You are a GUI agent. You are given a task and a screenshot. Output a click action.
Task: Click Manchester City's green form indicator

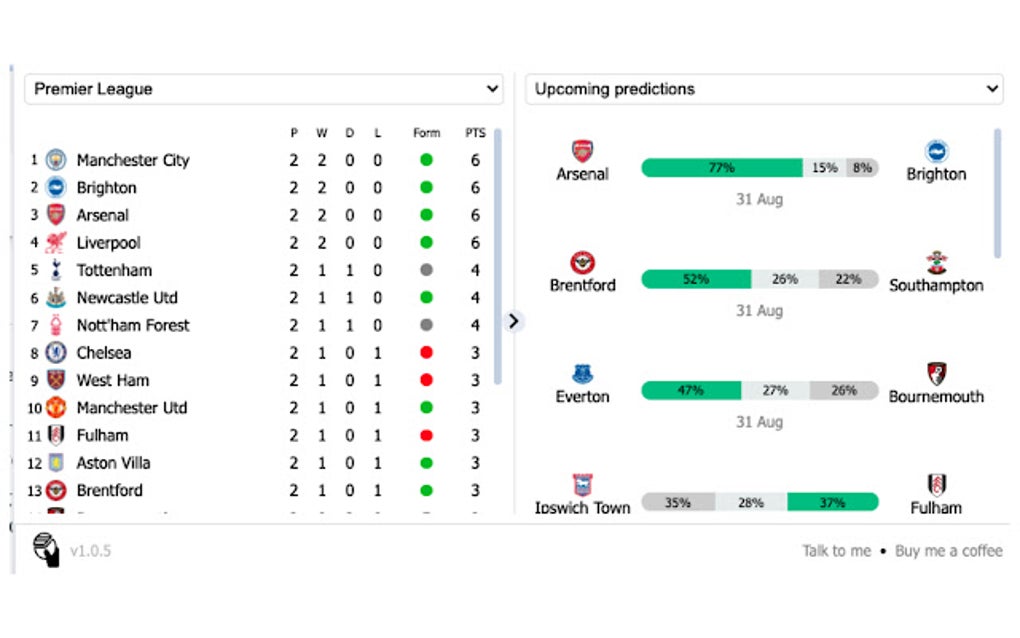pyautogui.click(x=426, y=160)
